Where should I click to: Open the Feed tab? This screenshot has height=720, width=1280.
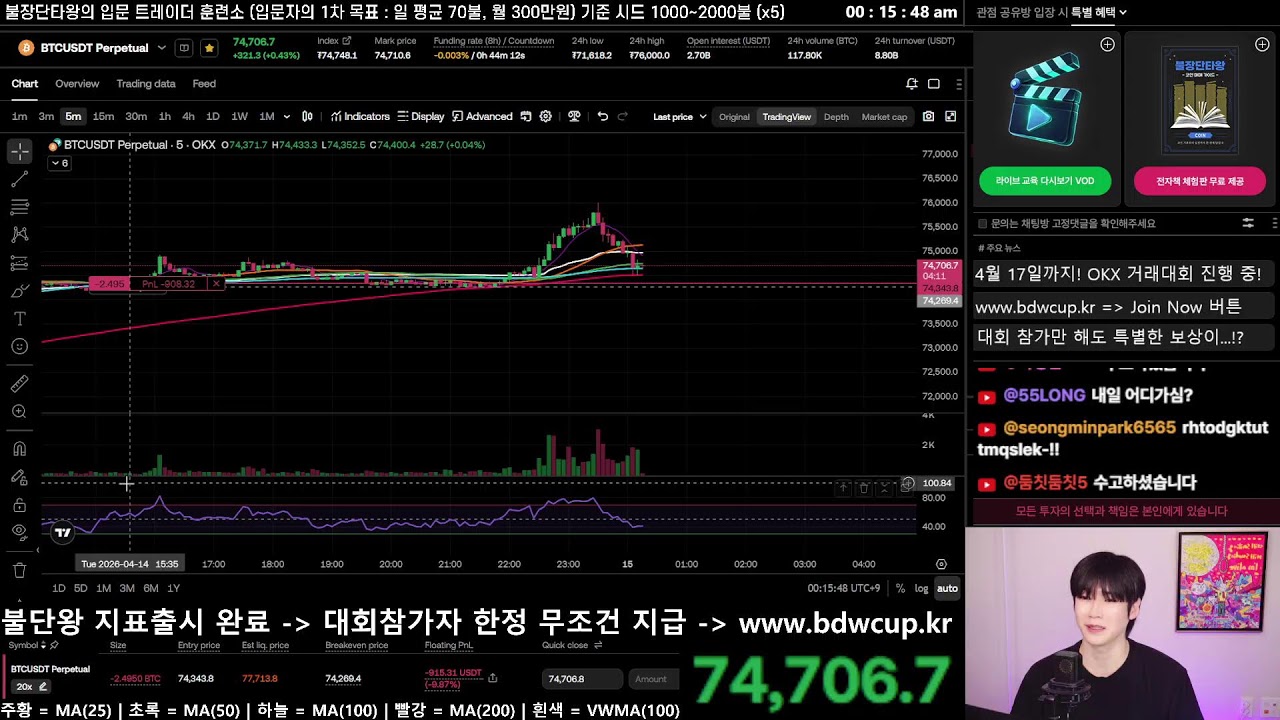tap(204, 84)
